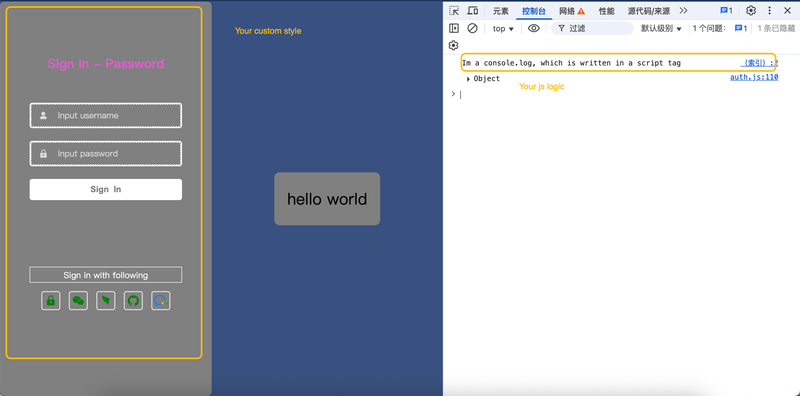
Task: Clear the console with the ban icon
Action: pyautogui.click(x=472, y=29)
